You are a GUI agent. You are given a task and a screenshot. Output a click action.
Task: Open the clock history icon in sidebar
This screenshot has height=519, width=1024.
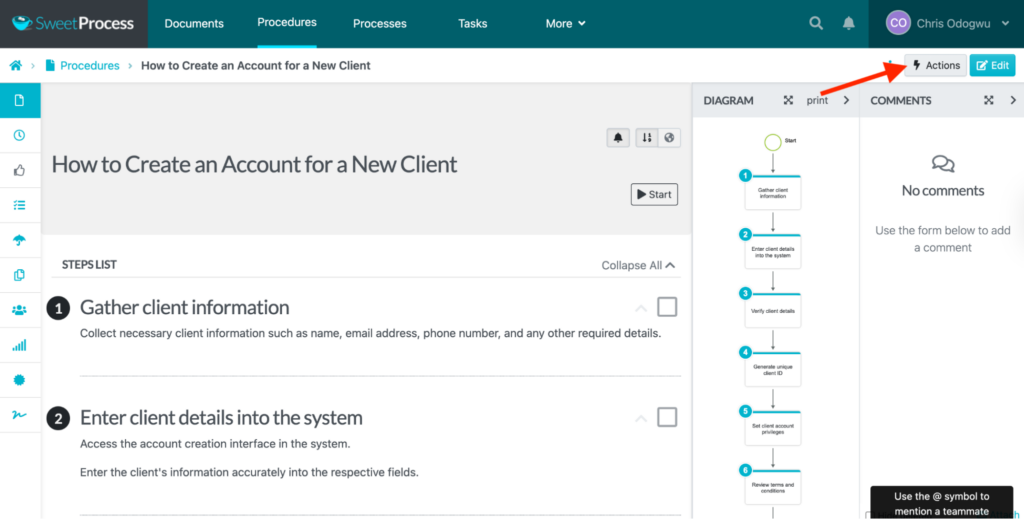(19, 136)
